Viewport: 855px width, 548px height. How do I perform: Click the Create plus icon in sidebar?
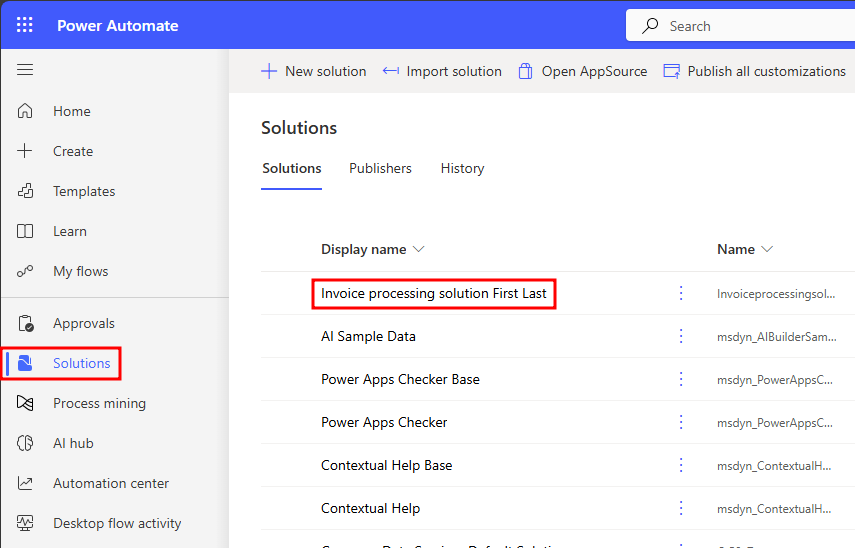coord(25,151)
